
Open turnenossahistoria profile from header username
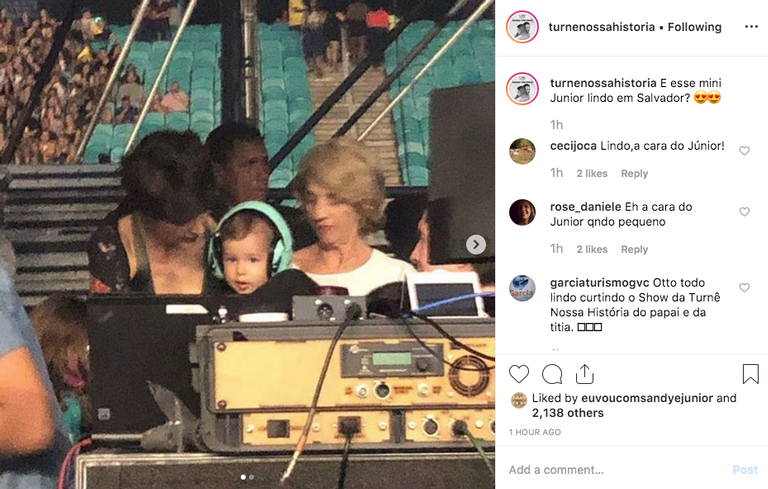coord(601,27)
